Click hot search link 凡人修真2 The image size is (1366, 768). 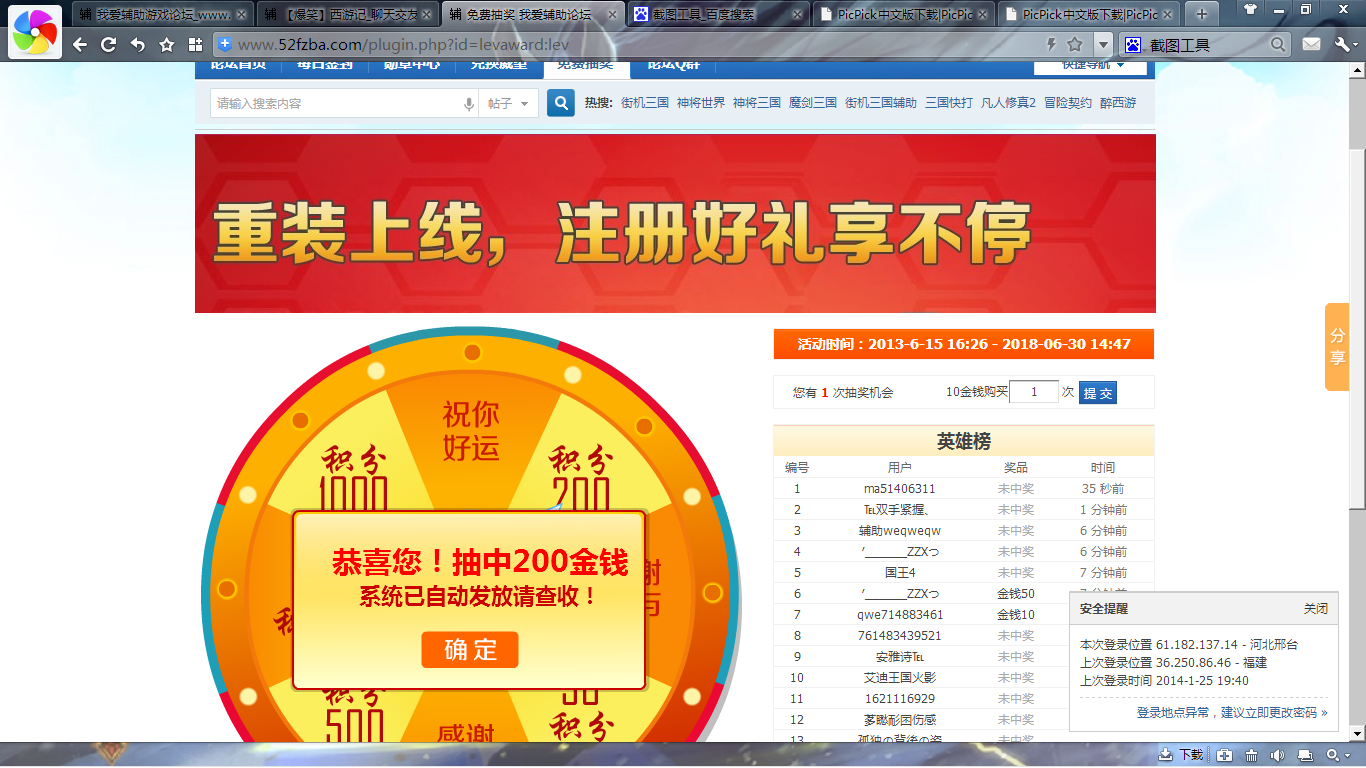(1008, 103)
